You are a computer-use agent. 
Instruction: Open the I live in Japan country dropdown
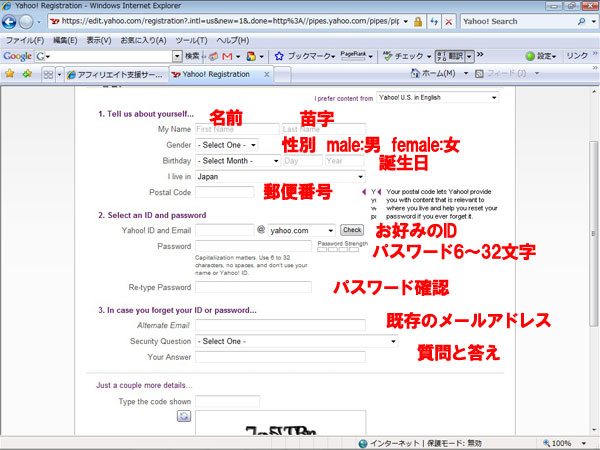pyautogui.click(x=280, y=176)
